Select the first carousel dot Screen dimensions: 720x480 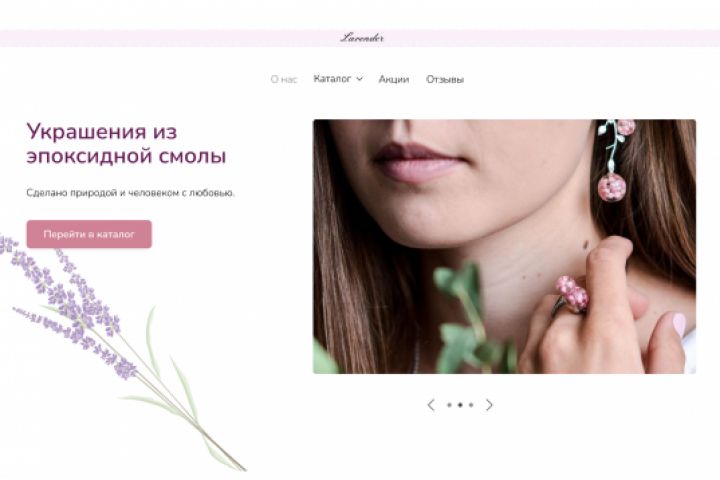[449, 405]
